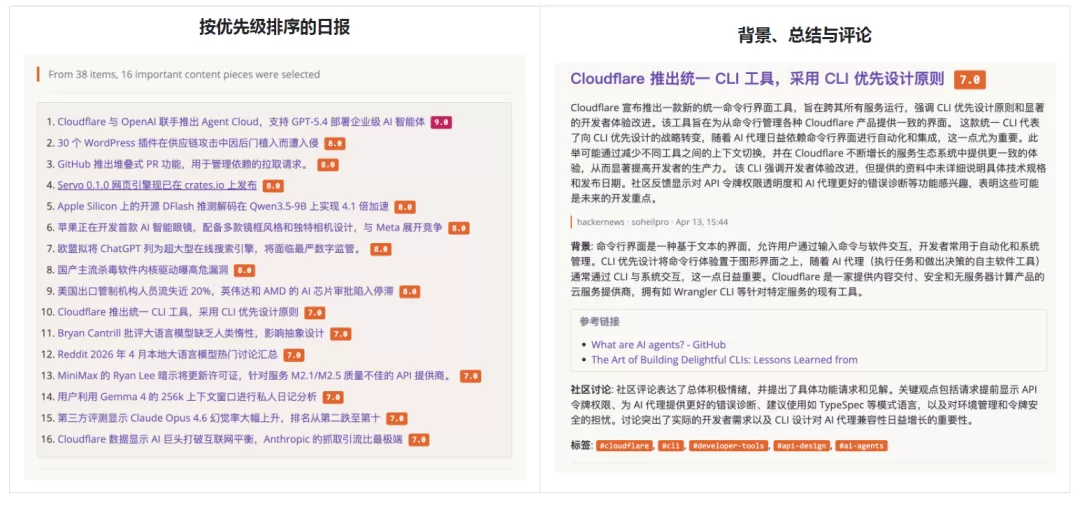Click the 8.0 badge beside the Servo item
This screenshot has width=1080, height=505.
tap(273, 186)
